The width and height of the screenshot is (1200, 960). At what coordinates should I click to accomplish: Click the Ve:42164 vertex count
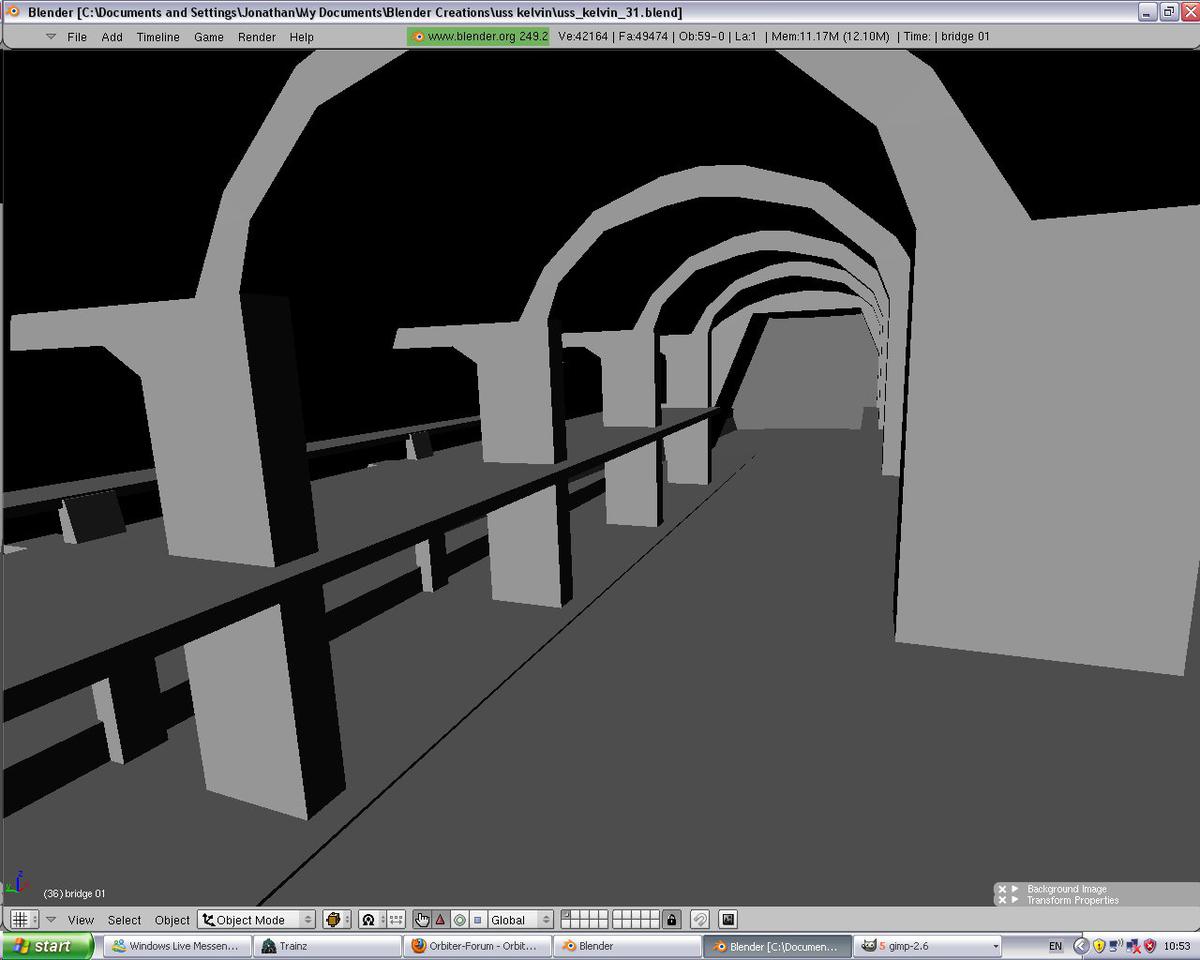(x=583, y=37)
